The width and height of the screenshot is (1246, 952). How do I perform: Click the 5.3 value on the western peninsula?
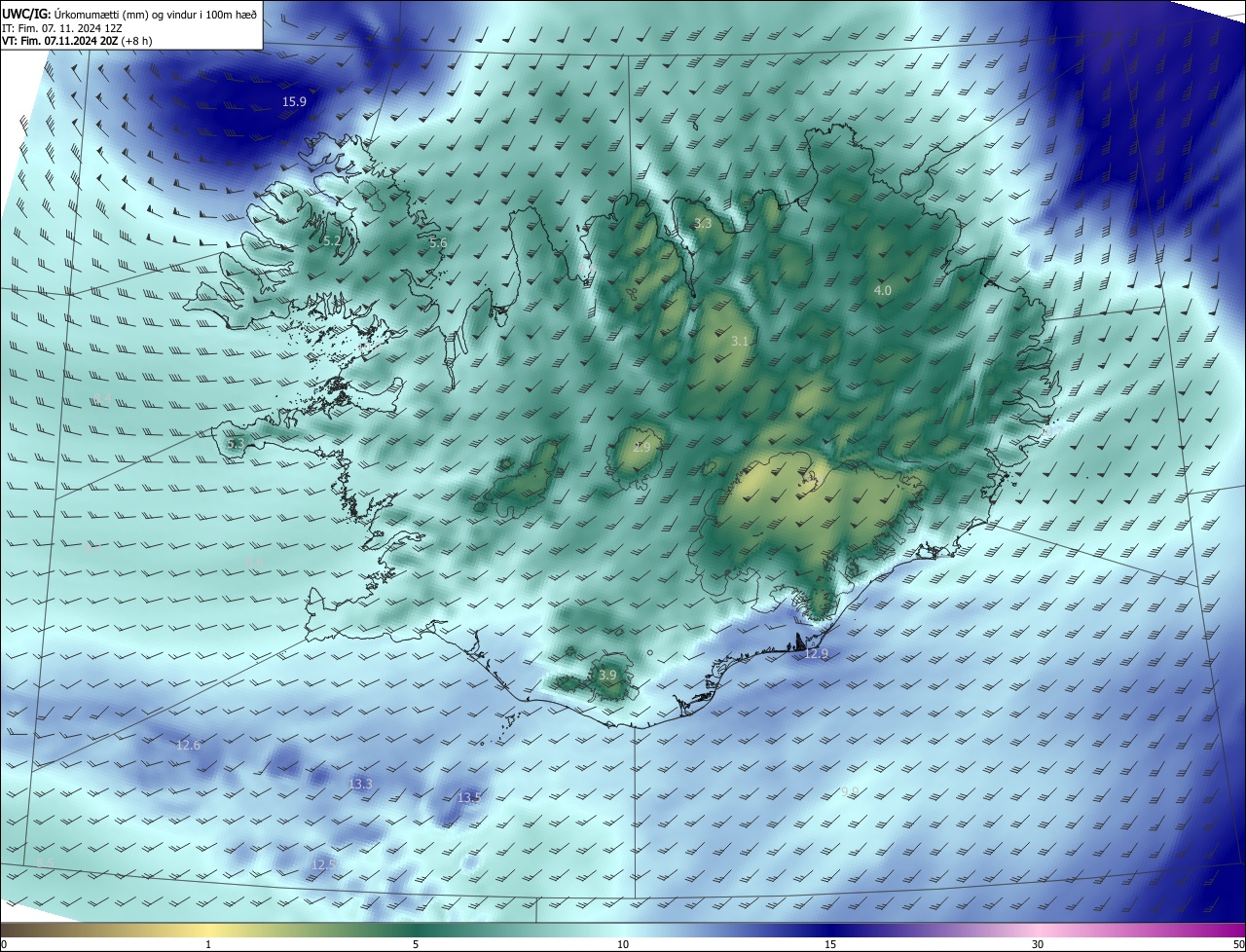[235, 444]
